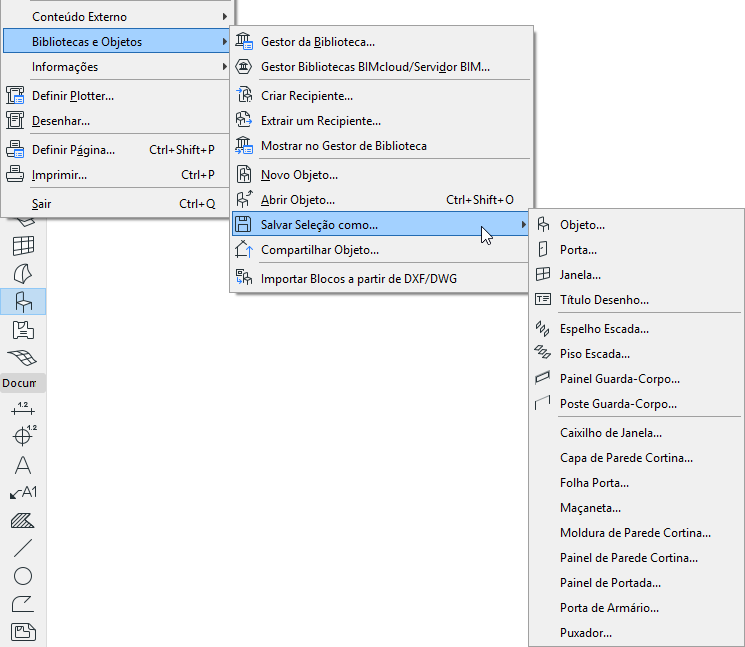Select the Dimension tool in toolbox

pos(23,408)
